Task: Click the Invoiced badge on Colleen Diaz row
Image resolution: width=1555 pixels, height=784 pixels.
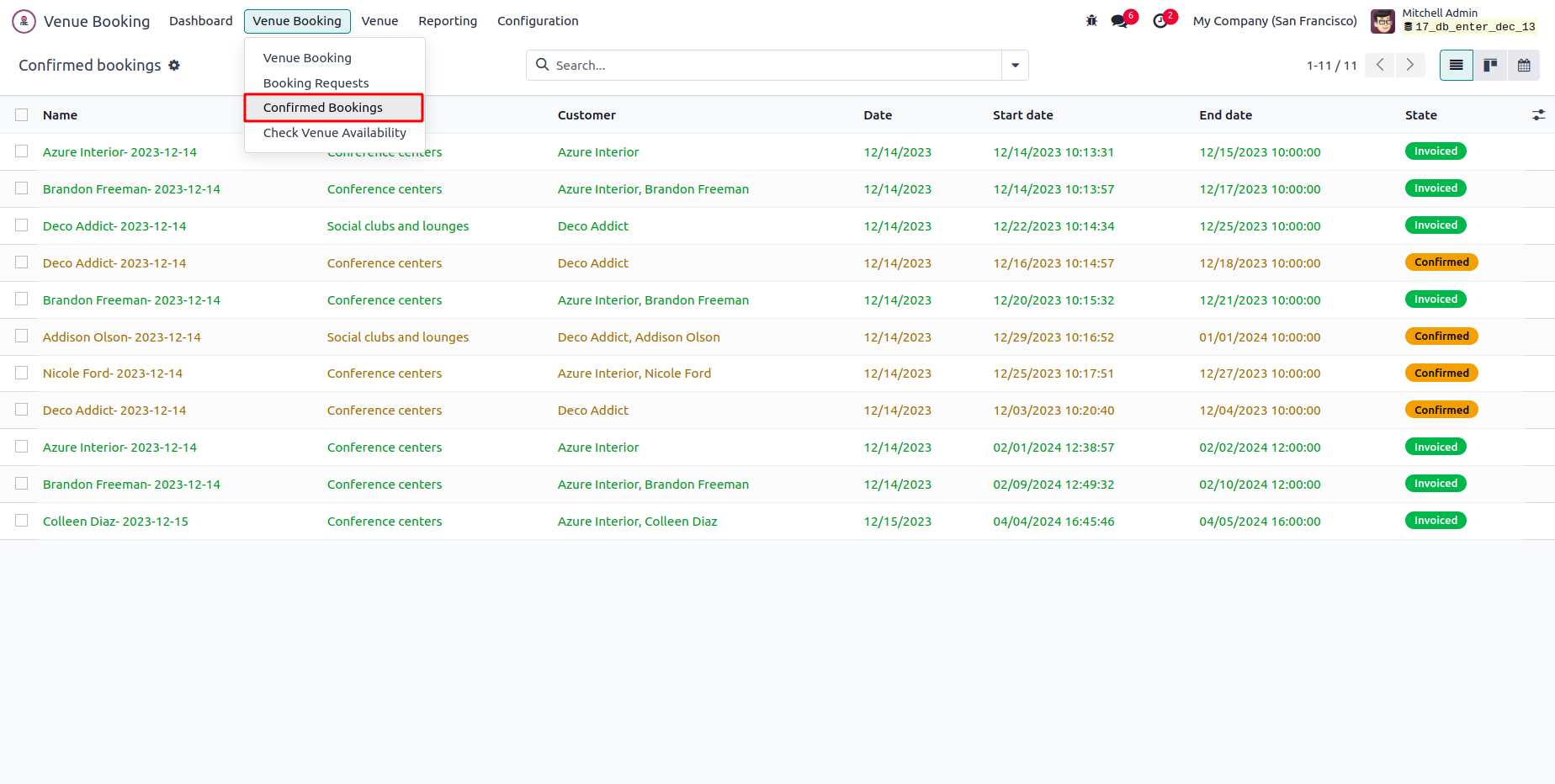Action: (x=1436, y=521)
